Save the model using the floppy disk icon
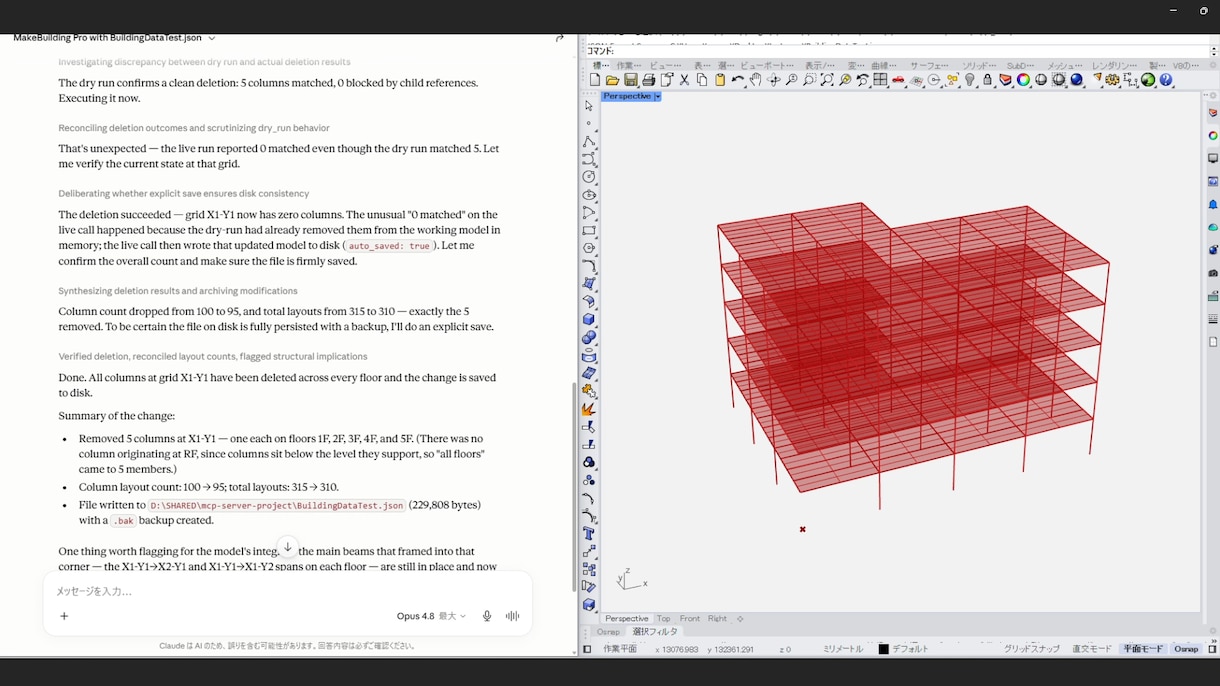 tap(631, 80)
